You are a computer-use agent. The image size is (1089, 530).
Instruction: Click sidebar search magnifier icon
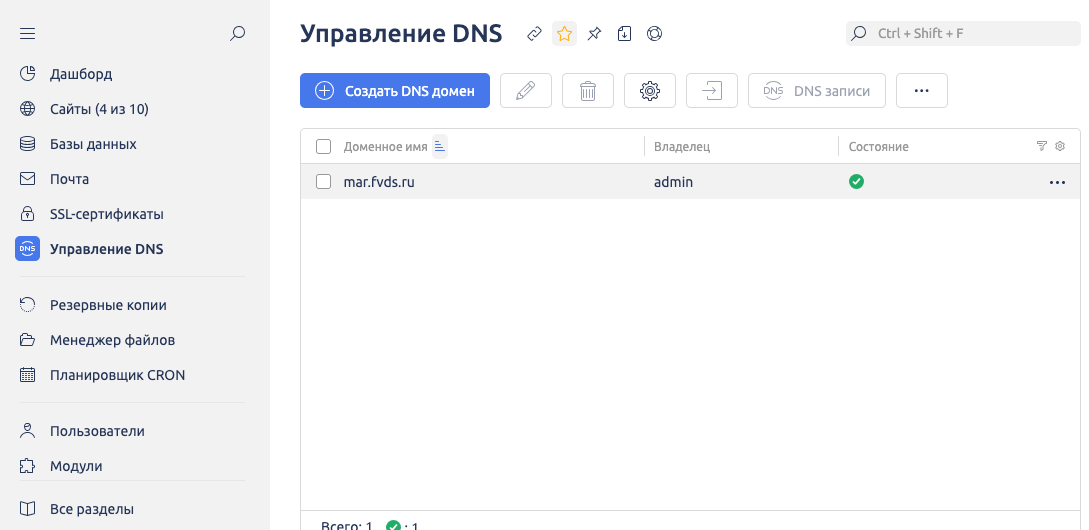coord(237,34)
